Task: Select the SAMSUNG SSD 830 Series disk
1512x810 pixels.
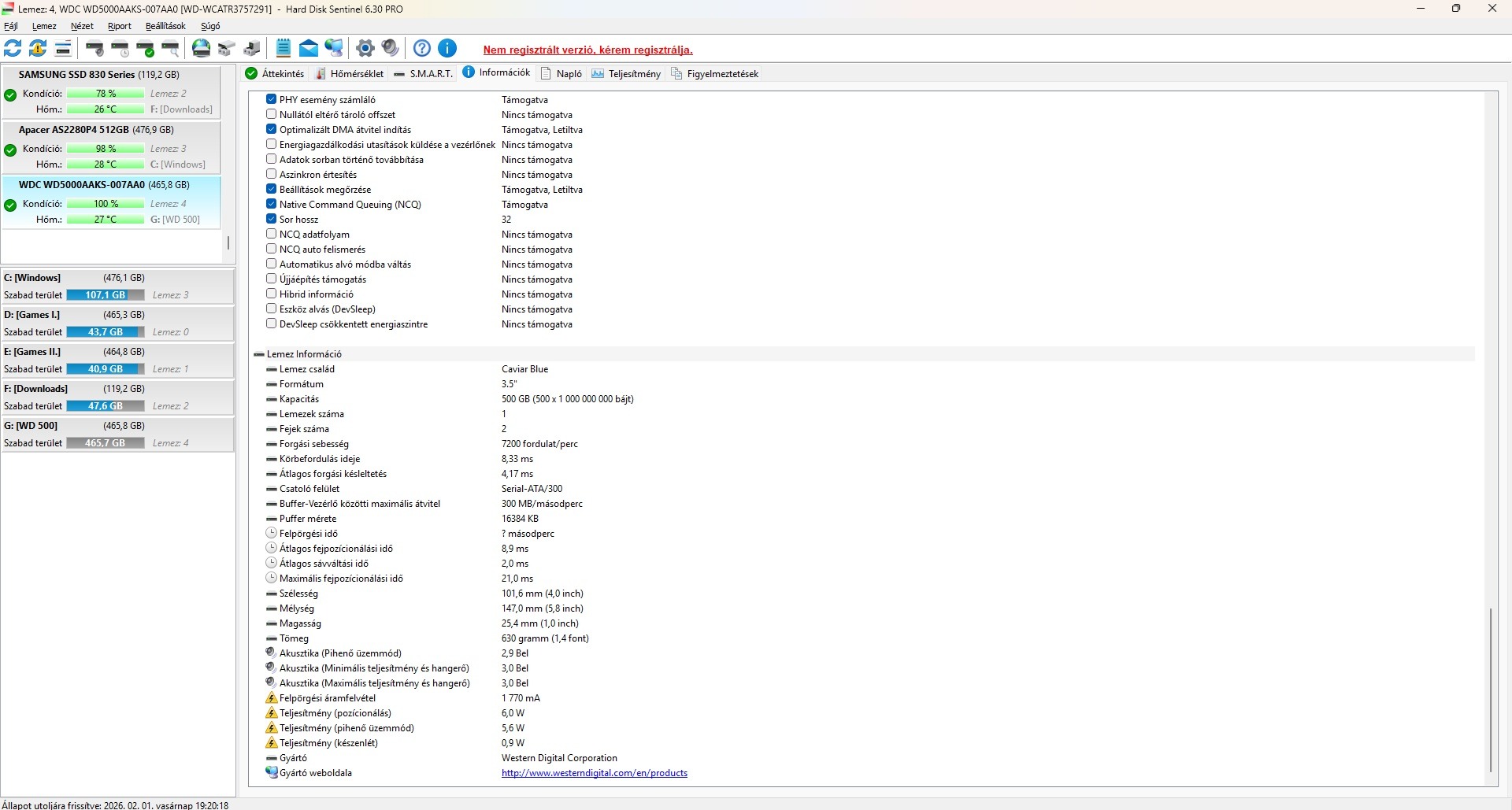Action: [x=111, y=92]
